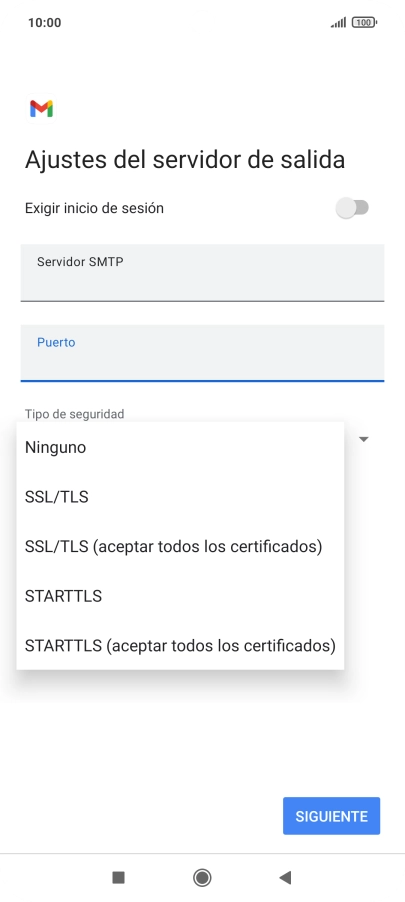Image resolution: width=405 pixels, height=902 pixels.
Task: Tap the Gmail logo icon
Action: click(x=41, y=109)
